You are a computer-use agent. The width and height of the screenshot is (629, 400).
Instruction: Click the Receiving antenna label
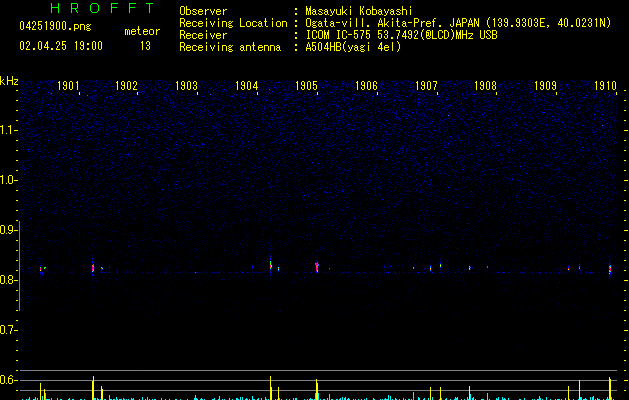point(230,47)
